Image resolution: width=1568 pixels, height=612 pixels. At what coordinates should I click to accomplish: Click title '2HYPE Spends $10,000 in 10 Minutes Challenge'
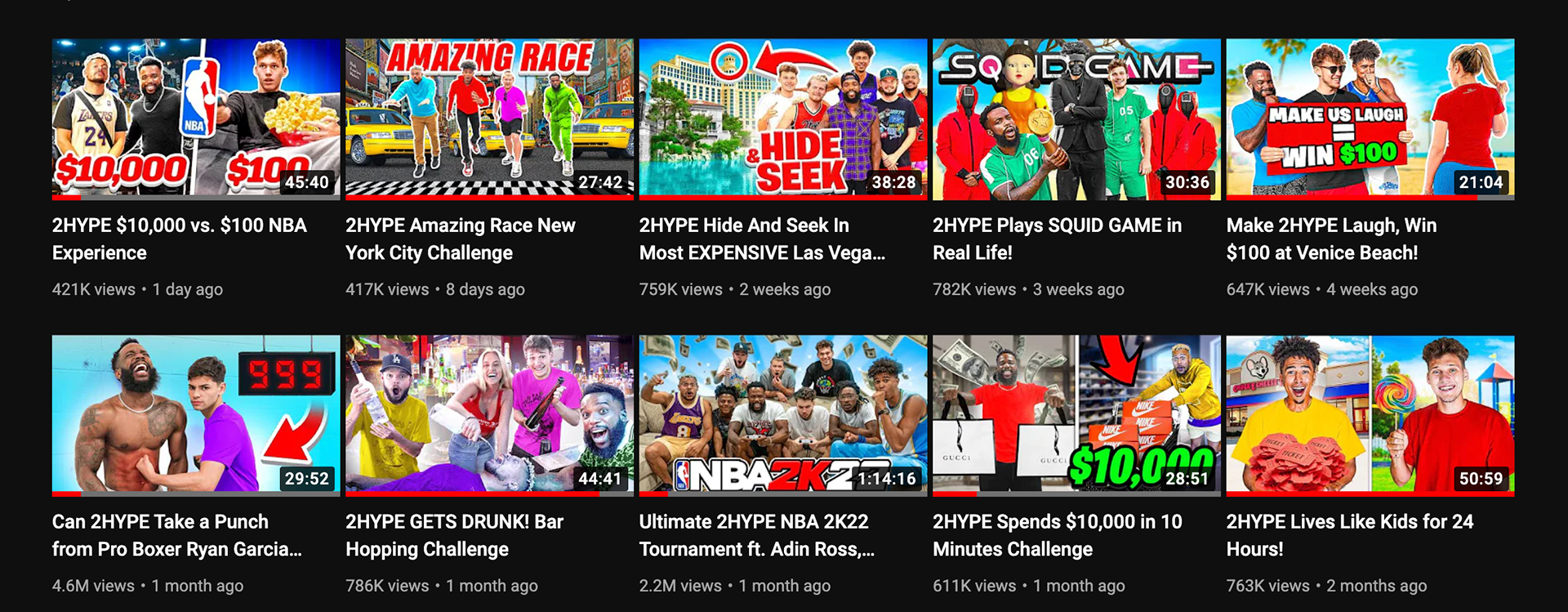(x=1058, y=535)
